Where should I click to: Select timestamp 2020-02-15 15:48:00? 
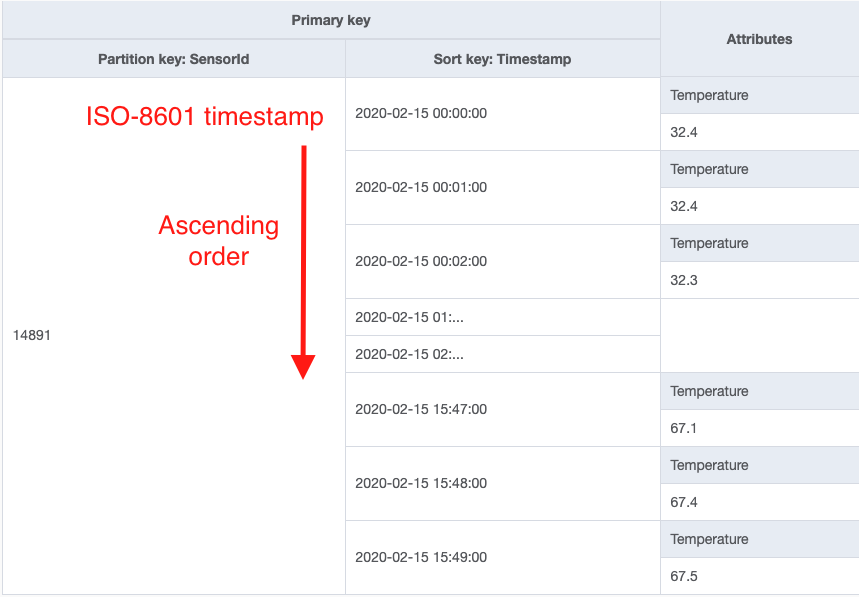tap(419, 483)
